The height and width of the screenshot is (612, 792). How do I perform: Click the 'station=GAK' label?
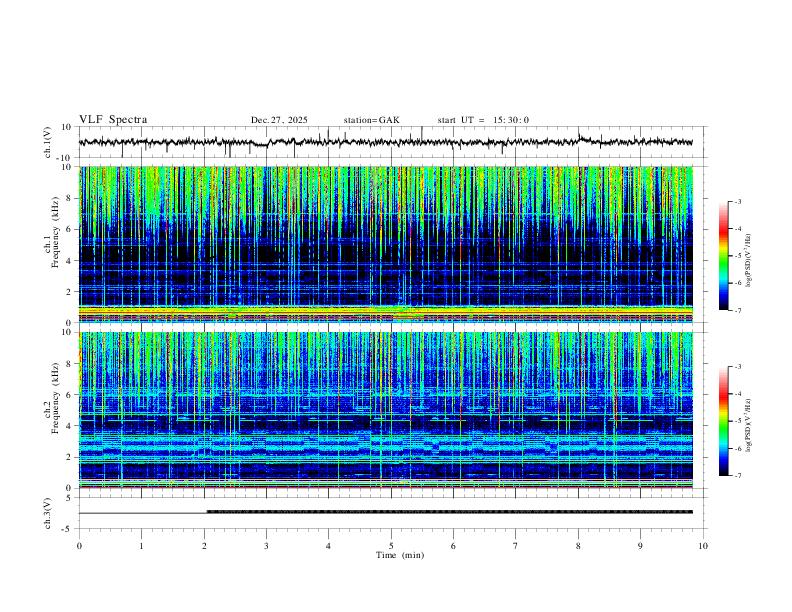coord(371,120)
